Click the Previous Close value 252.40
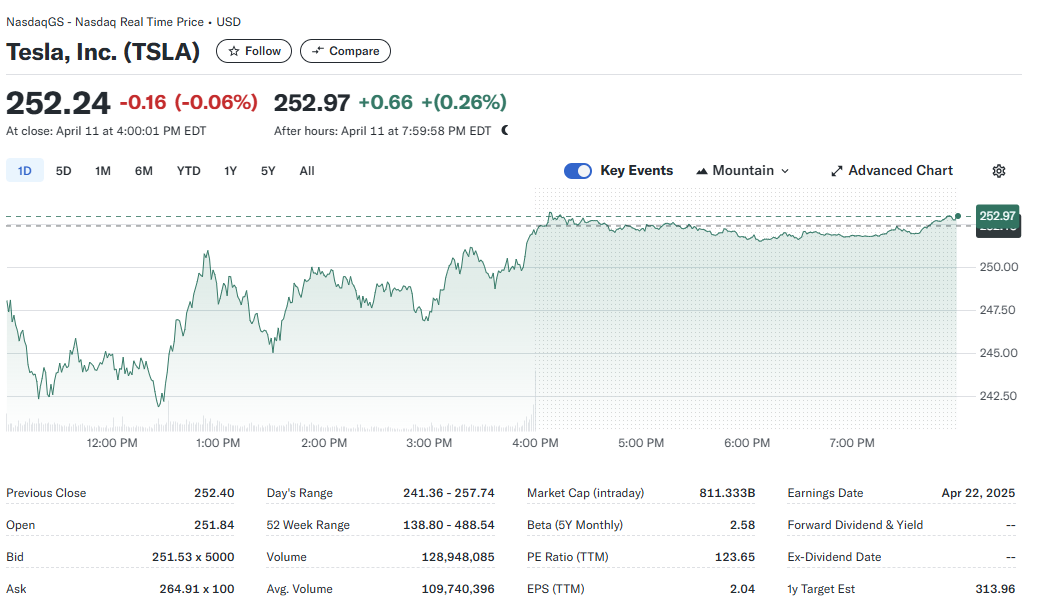This screenshot has height=608, width=1038. (x=214, y=493)
